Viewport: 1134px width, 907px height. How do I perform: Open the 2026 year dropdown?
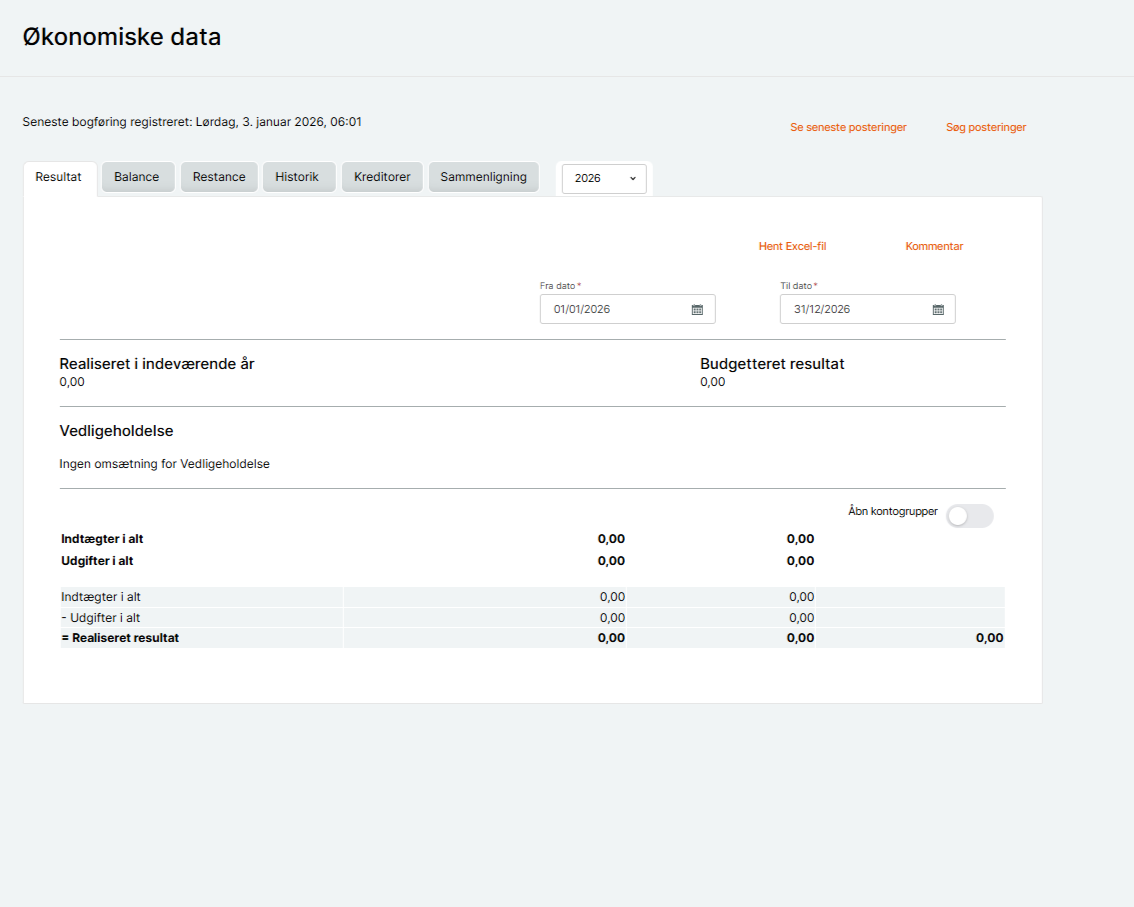(x=604, y=178)
